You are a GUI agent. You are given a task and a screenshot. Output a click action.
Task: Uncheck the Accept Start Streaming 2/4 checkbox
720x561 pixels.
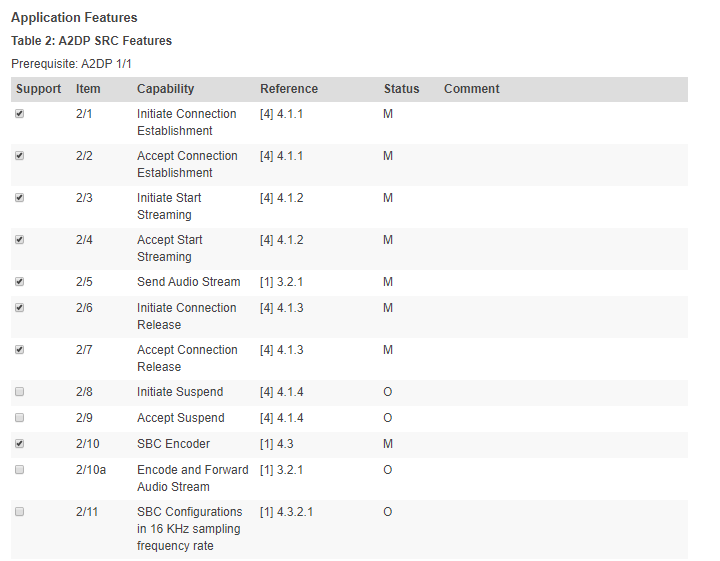tap(19, 240)
